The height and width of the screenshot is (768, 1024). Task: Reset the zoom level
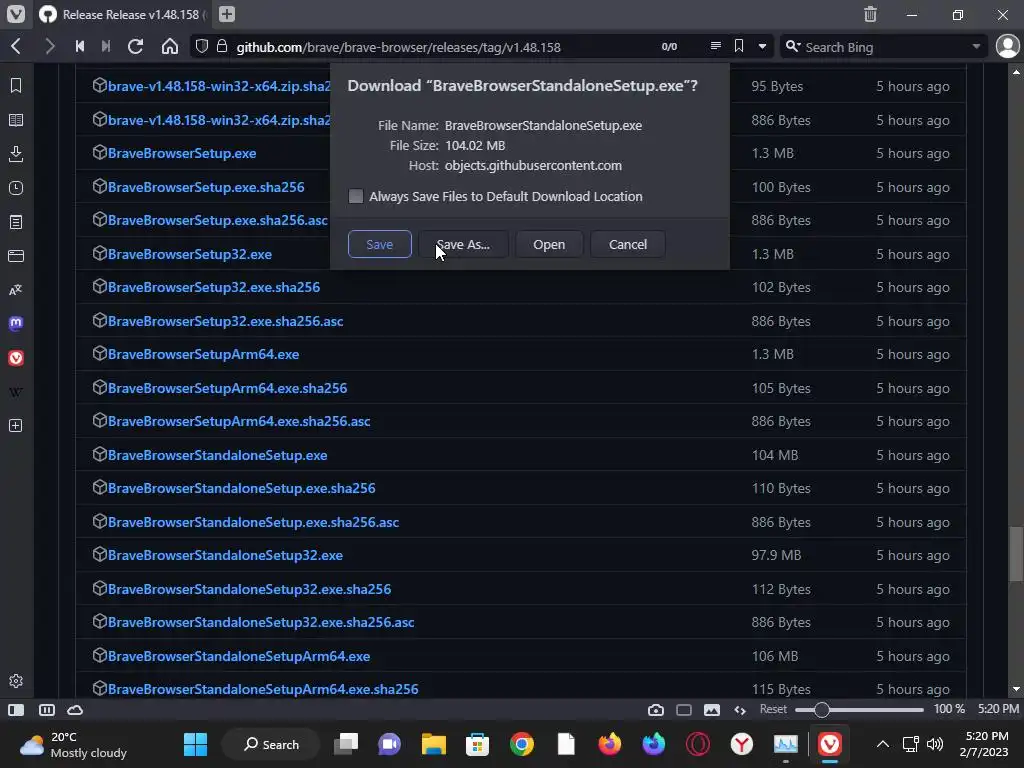[x=773, y=709]
